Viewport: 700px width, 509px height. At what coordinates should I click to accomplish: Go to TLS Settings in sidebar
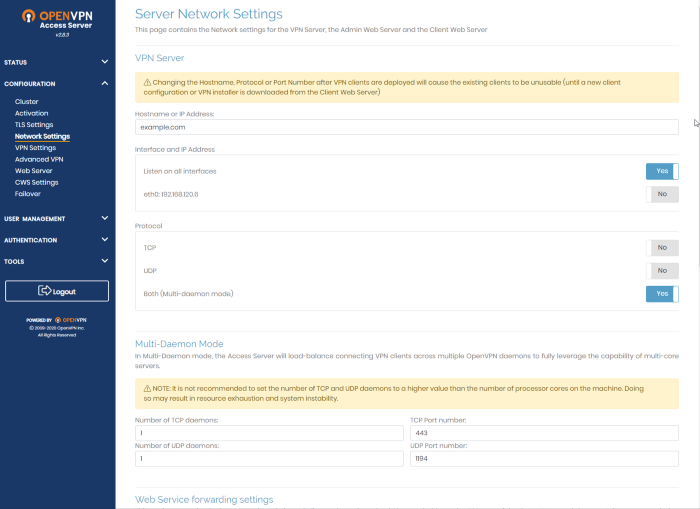[34, 124]
